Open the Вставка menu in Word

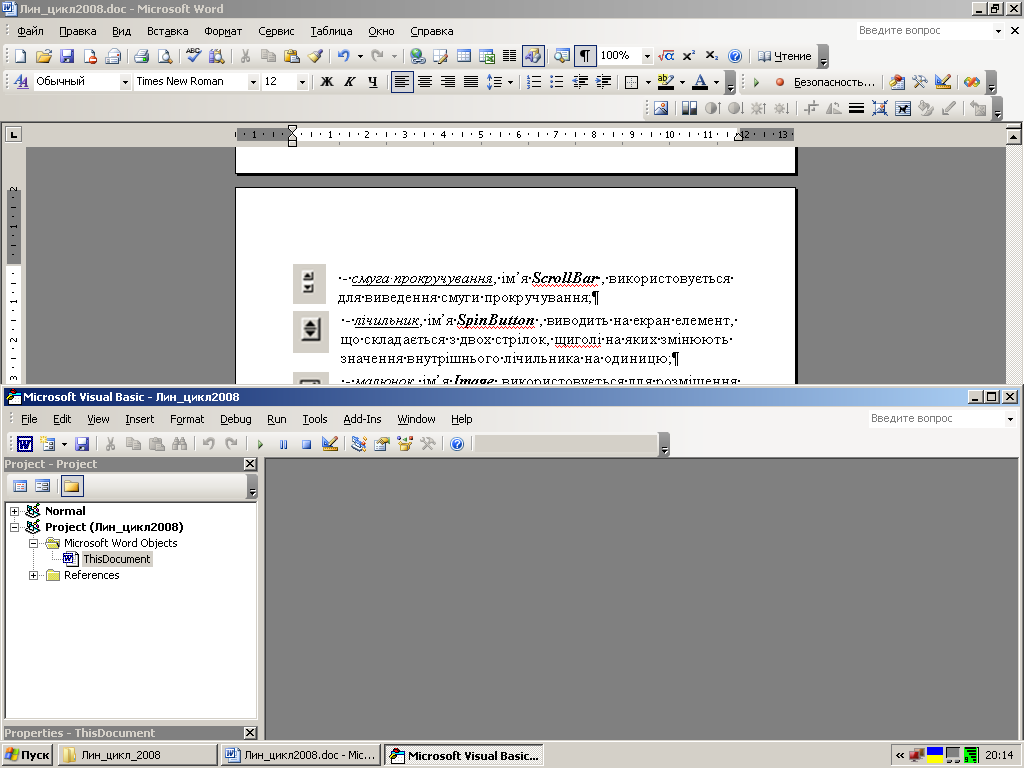click(167, 31)
